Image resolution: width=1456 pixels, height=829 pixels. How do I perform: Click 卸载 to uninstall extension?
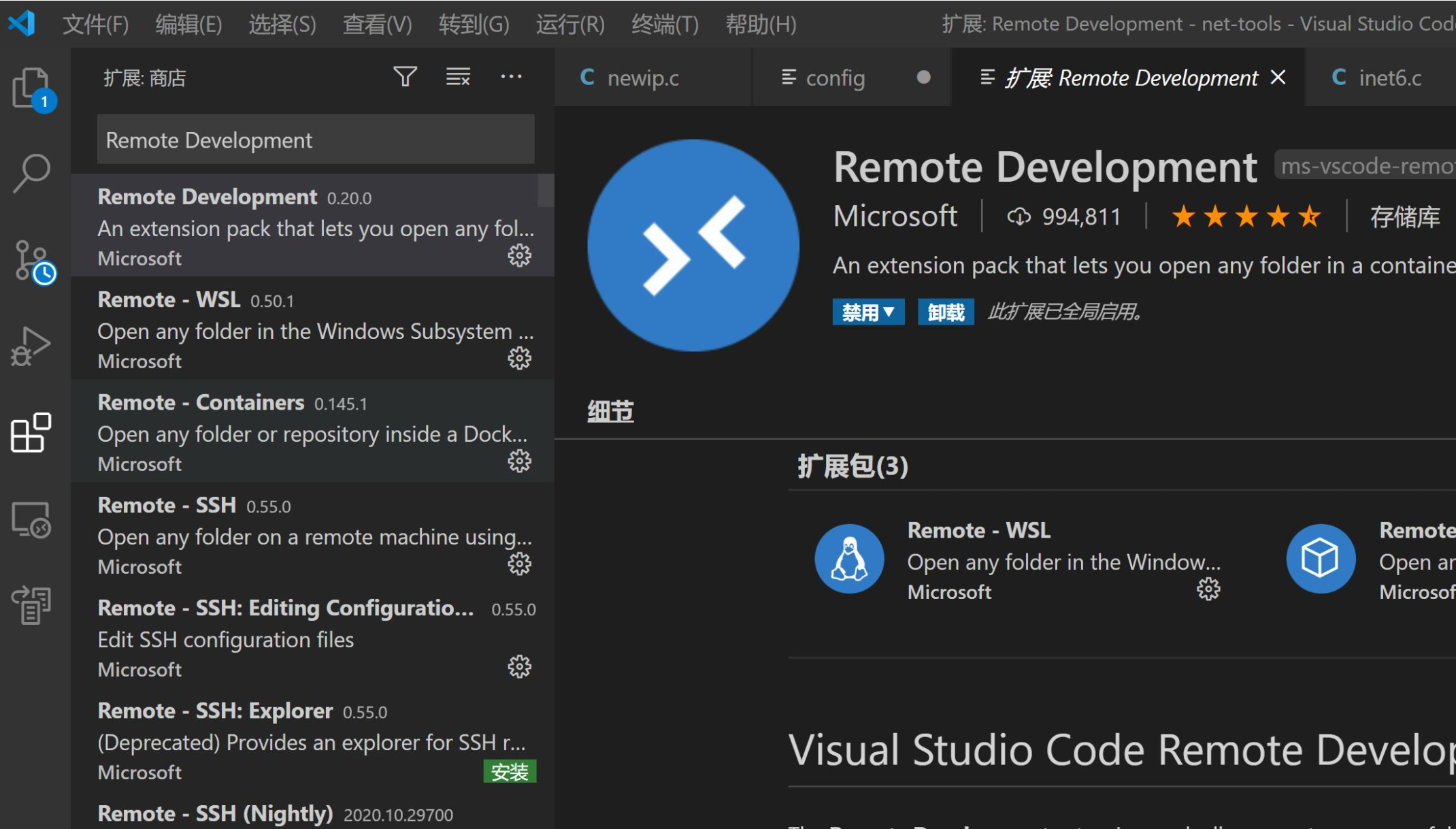(946, 312)
